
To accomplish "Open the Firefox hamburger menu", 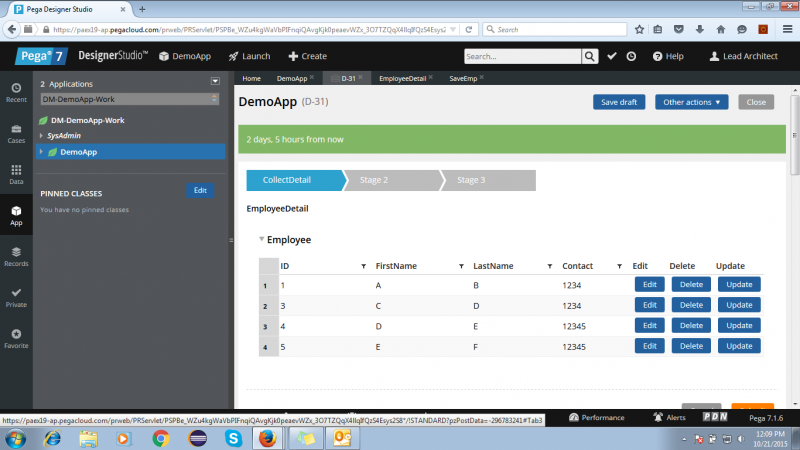I will click(787, 30).
